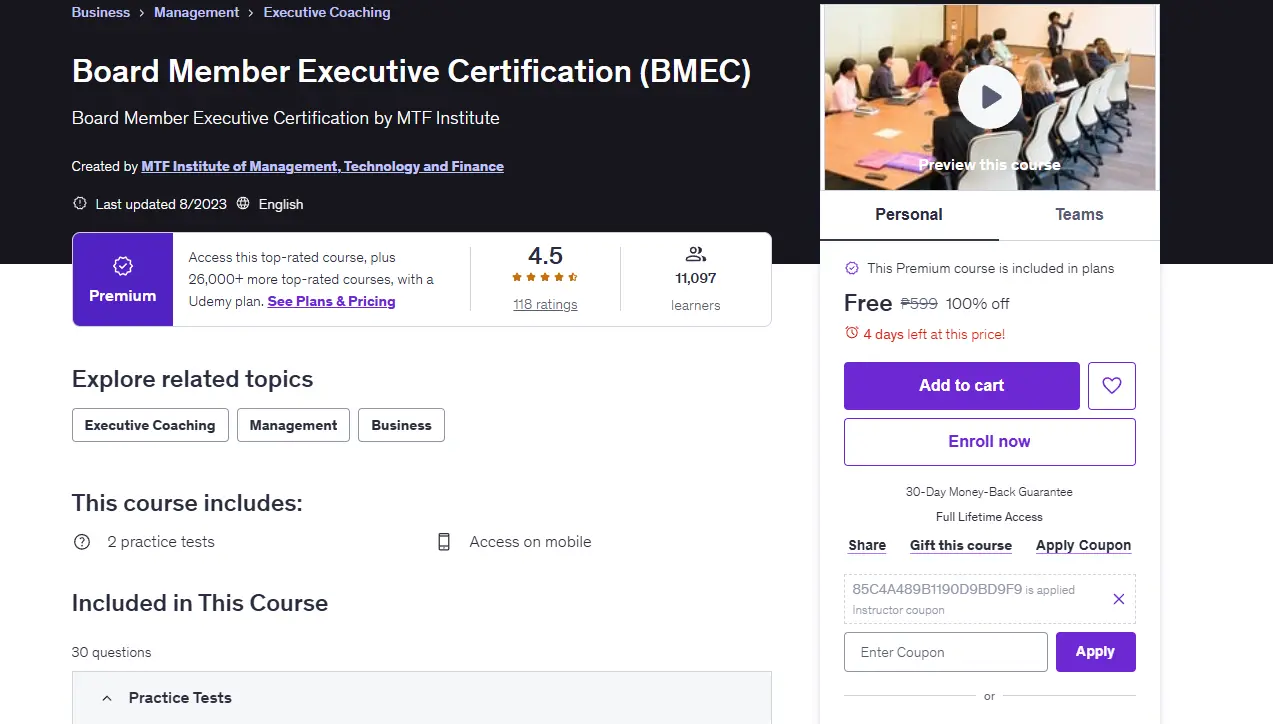This screenshot has height=724, width=1273.
Task: Select Business topic chip
Action: click(401, 425)
